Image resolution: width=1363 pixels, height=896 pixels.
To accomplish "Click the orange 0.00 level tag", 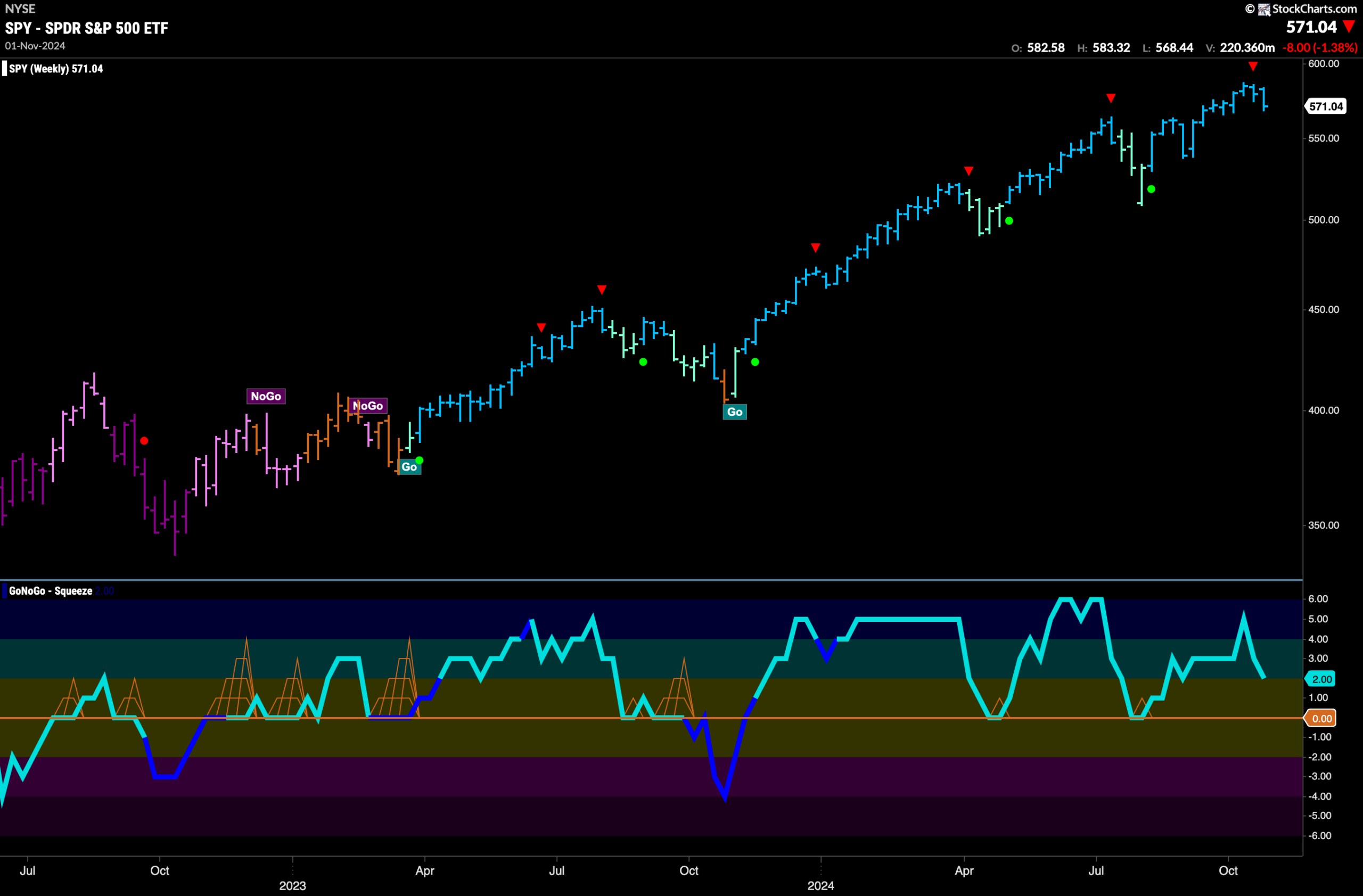I will [1321, 719].
